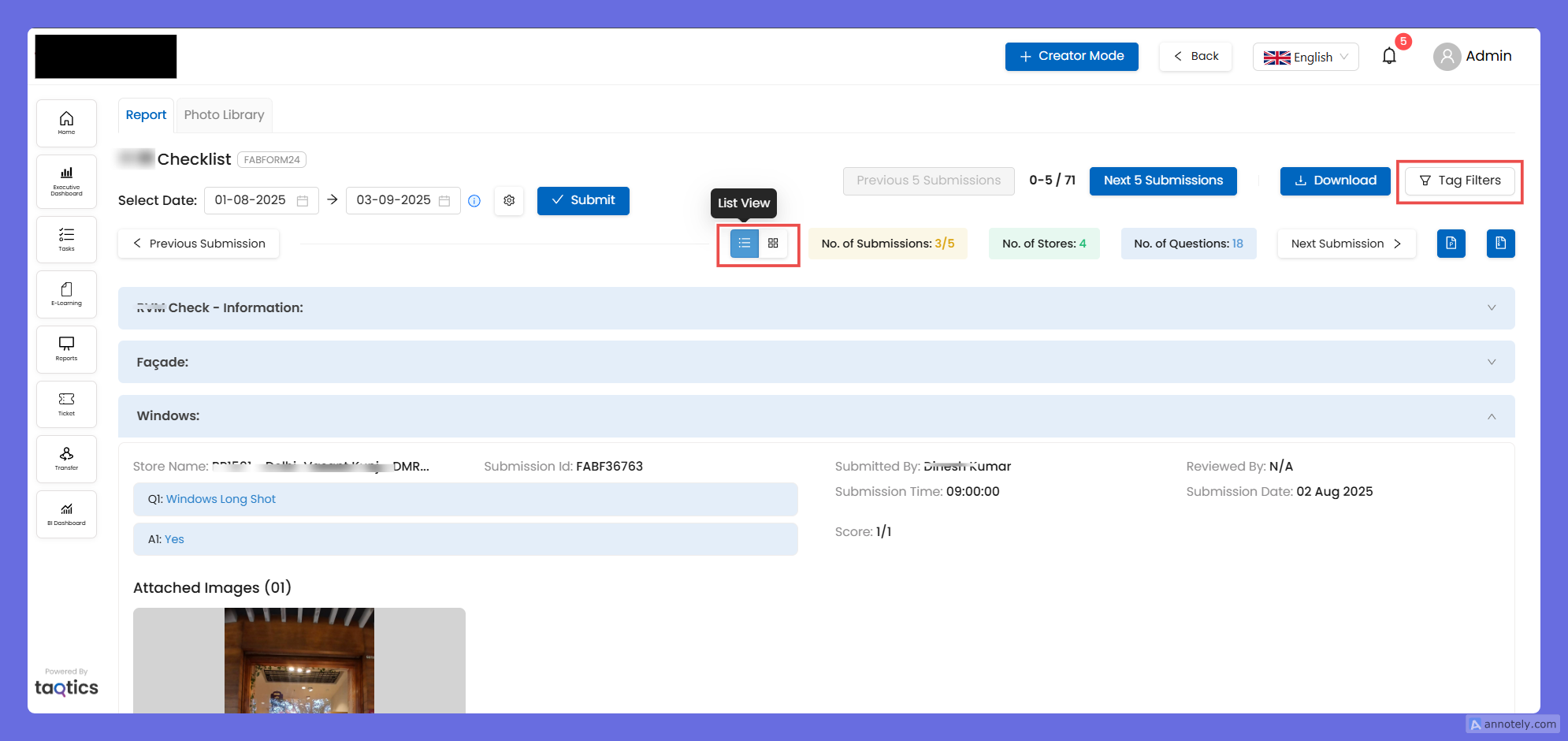Click the "Submission Time: 09:00:00" text
The width and height of the screenshot is (1568, 741).
917,492
